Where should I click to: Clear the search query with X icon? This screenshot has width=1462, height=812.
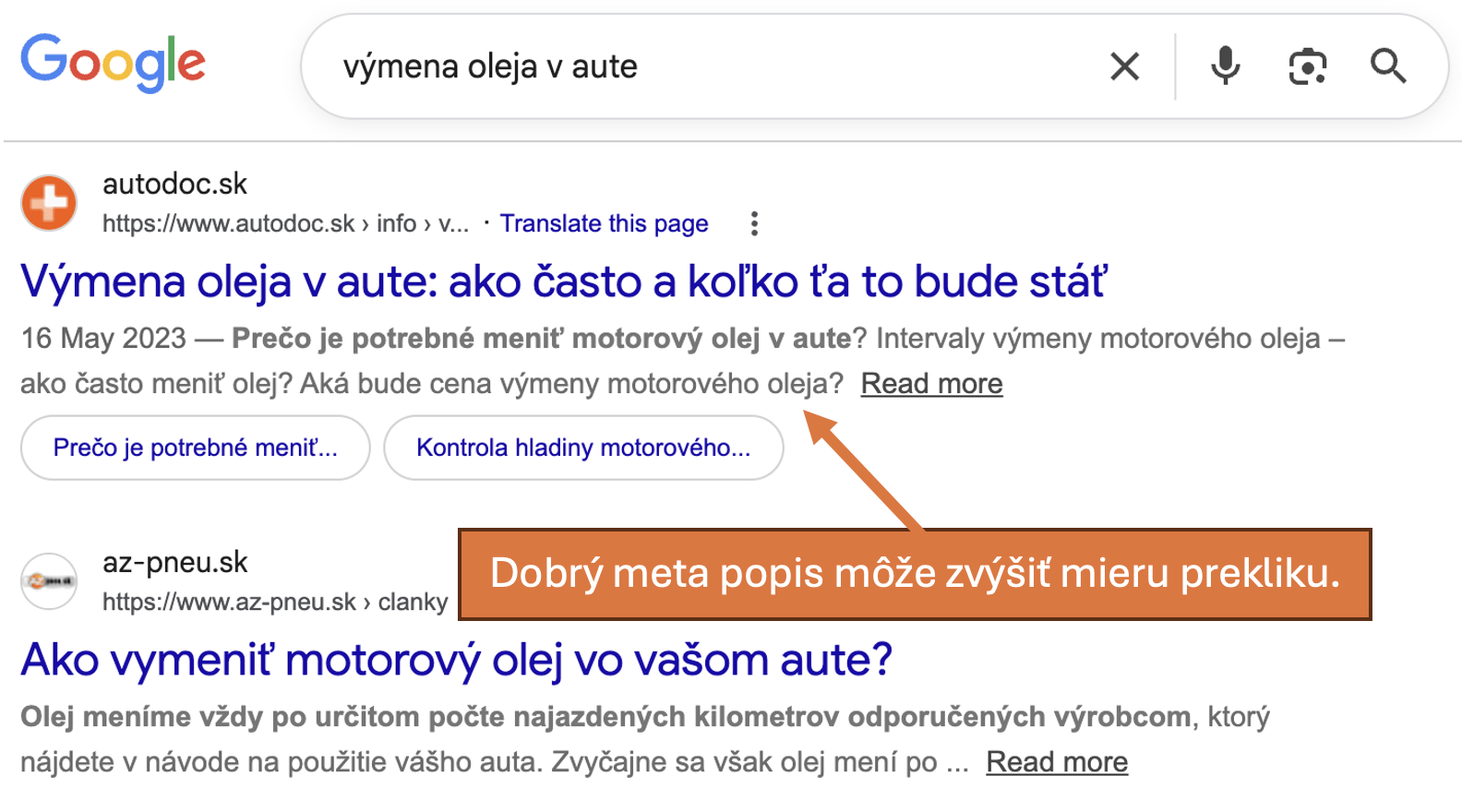(1124, 66)
